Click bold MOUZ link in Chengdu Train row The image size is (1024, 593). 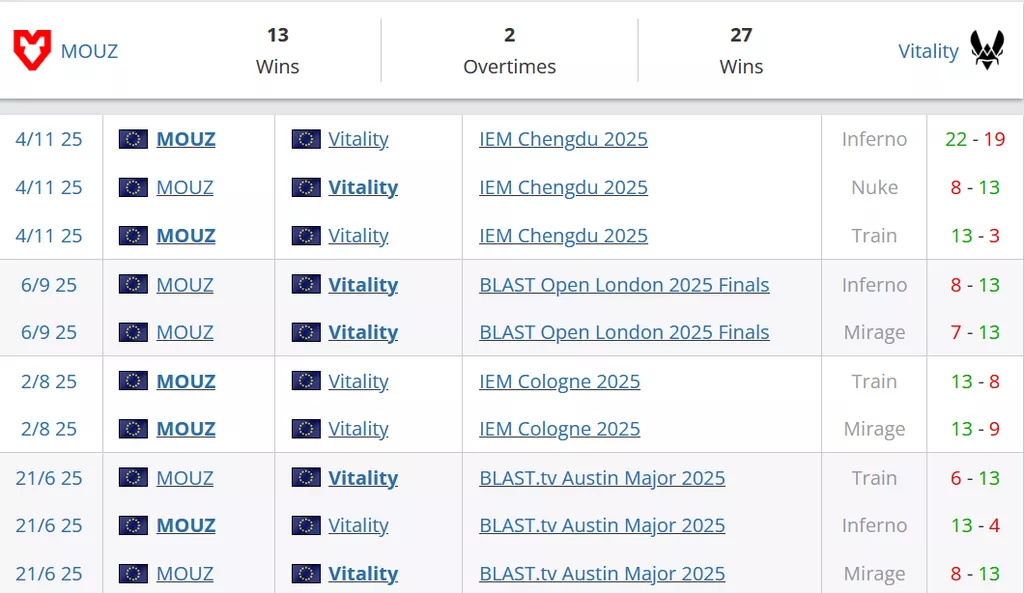click(186, 236)
